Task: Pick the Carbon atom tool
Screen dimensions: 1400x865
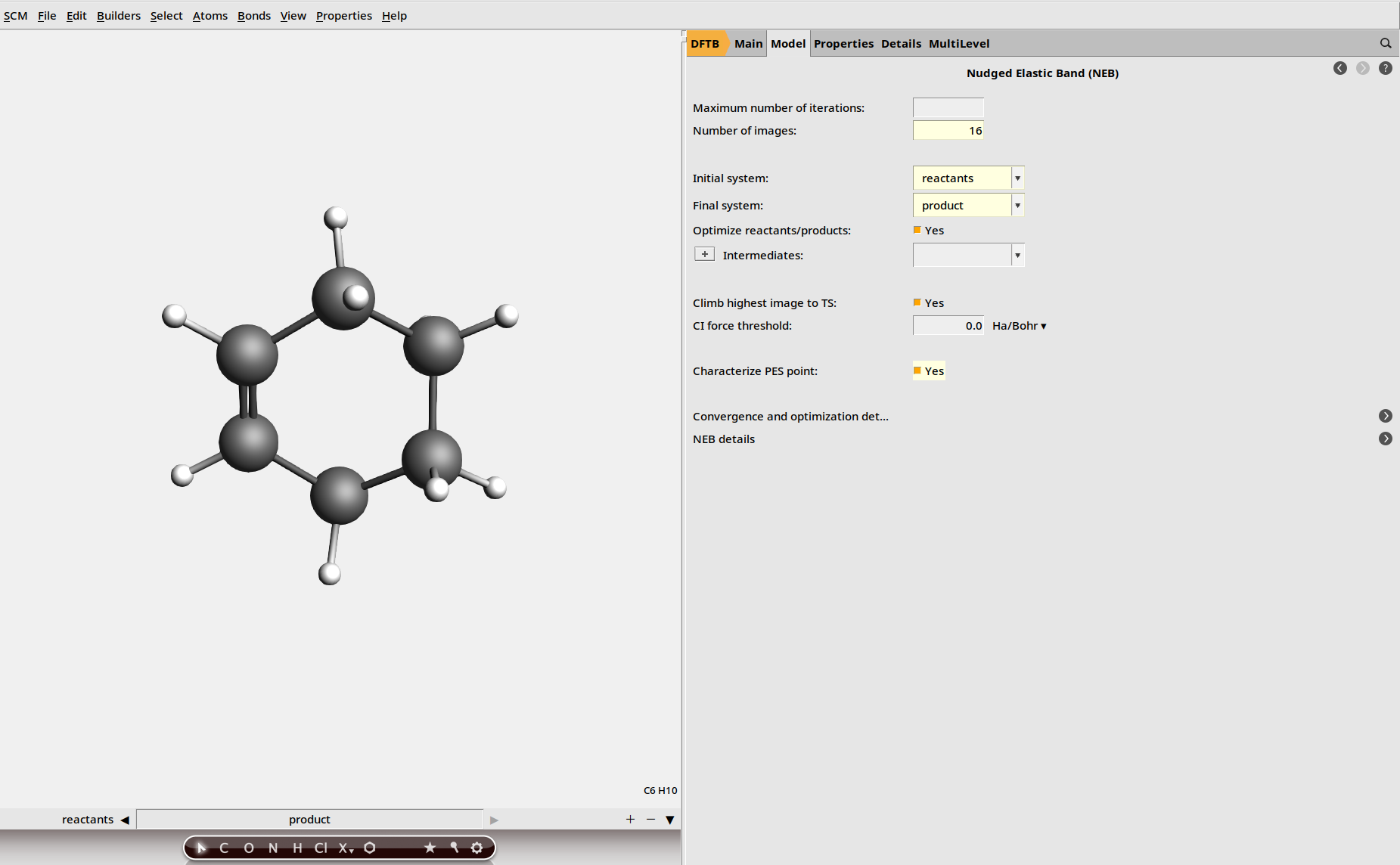Action: tap(224, 848)
